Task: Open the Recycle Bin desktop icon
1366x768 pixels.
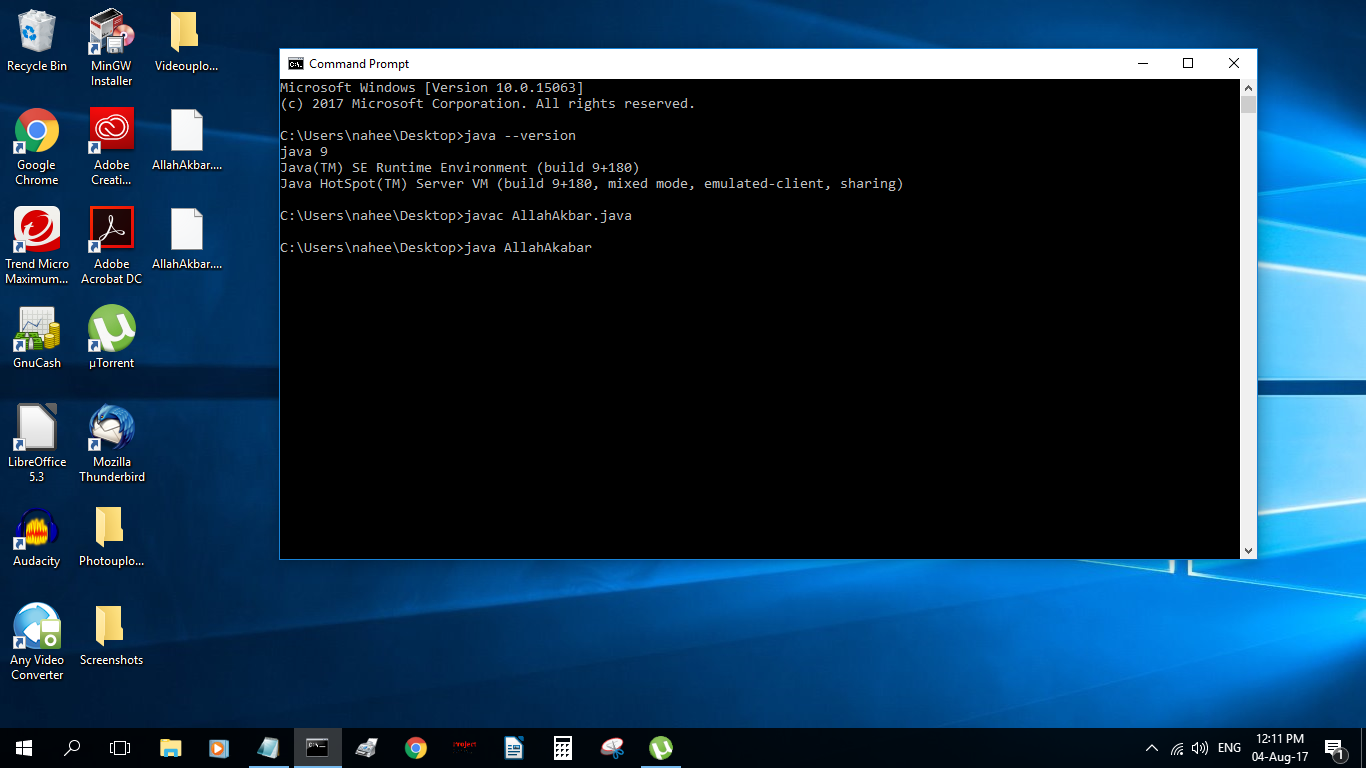Action: (37, 42)
